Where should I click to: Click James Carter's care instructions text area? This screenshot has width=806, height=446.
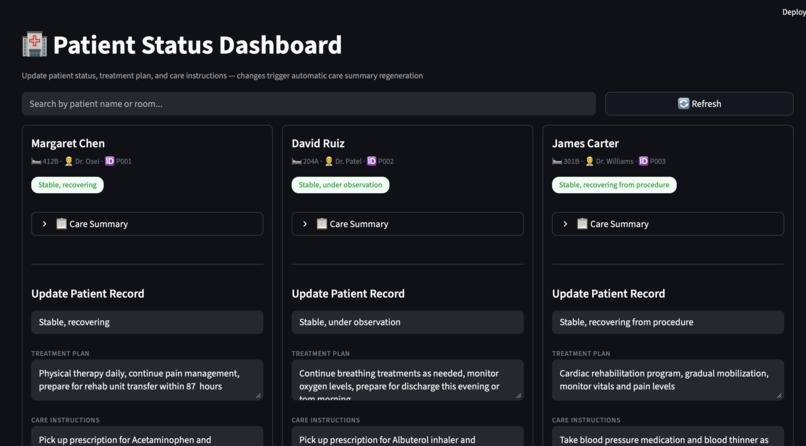(x=668, y=436)
